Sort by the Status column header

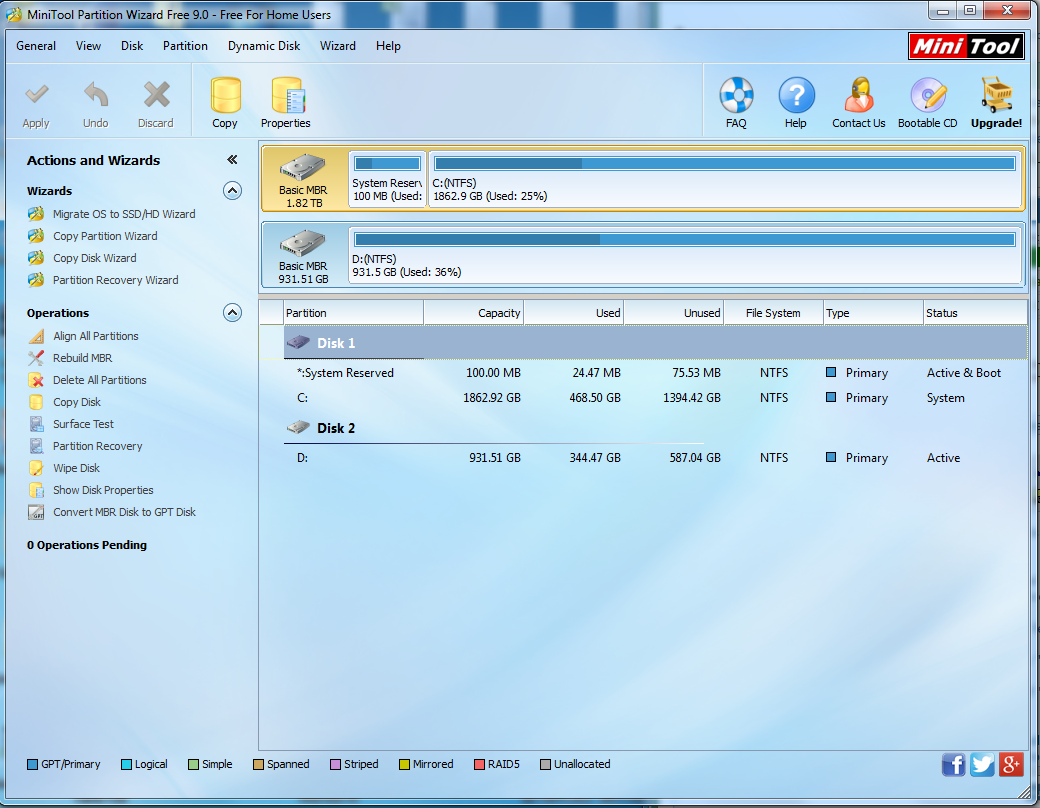click(975, 313)
